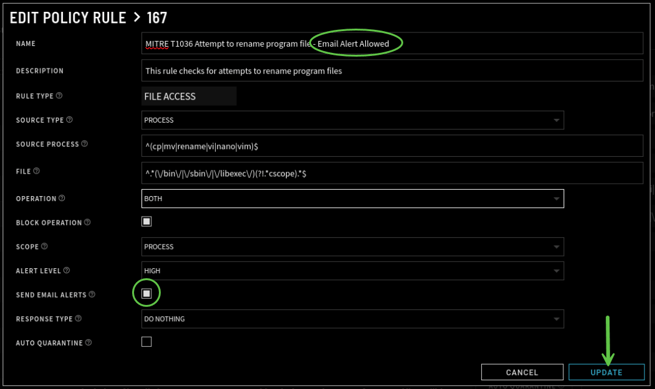Open the File field help icon

tap(36, 171)
